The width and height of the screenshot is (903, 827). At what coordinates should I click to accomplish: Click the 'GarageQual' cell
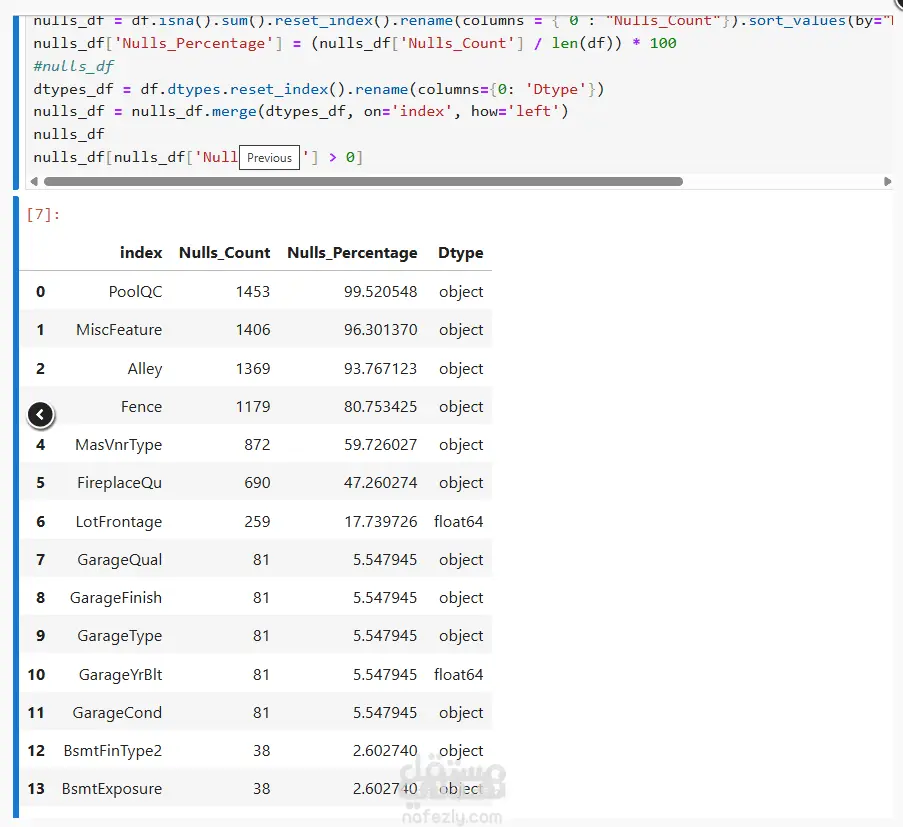[120, 560]
